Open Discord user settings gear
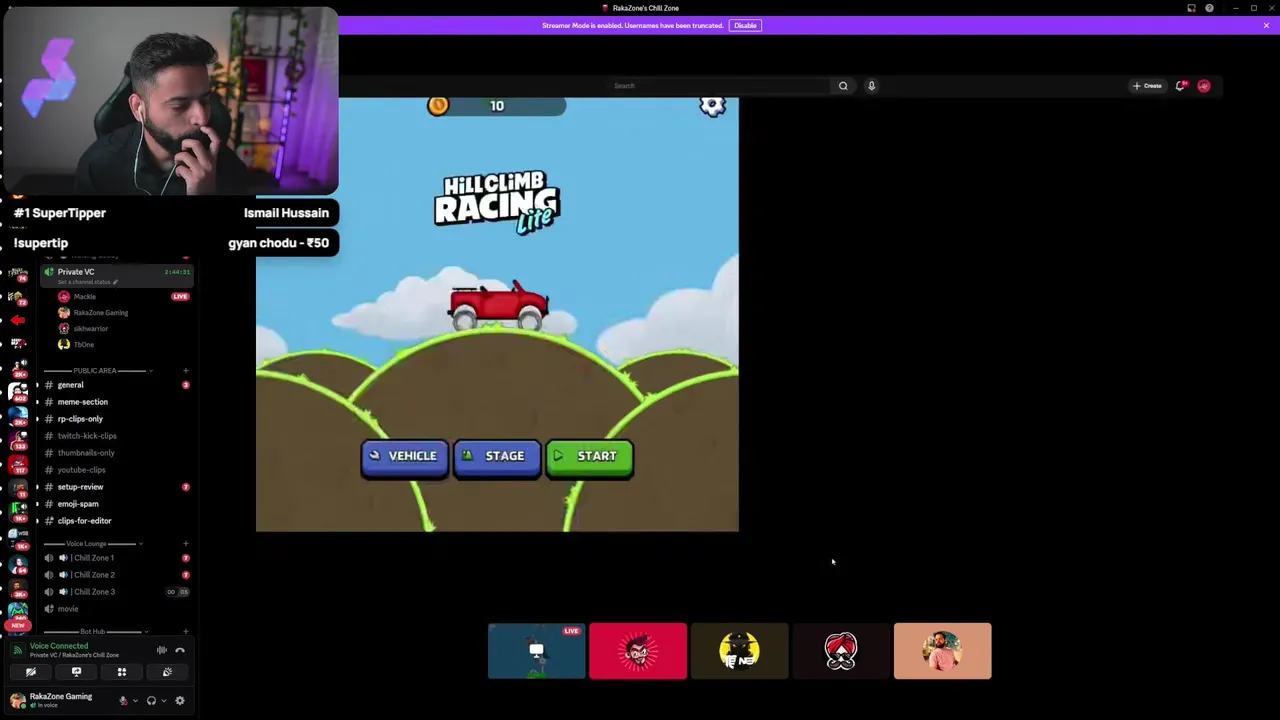 [180, 701]
